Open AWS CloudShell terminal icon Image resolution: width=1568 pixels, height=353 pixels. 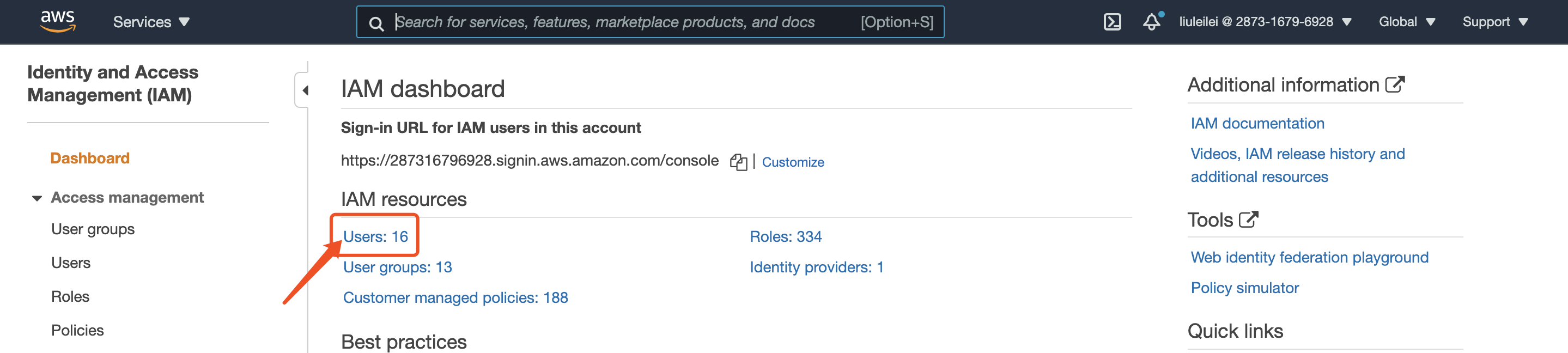pos(1112,22)
